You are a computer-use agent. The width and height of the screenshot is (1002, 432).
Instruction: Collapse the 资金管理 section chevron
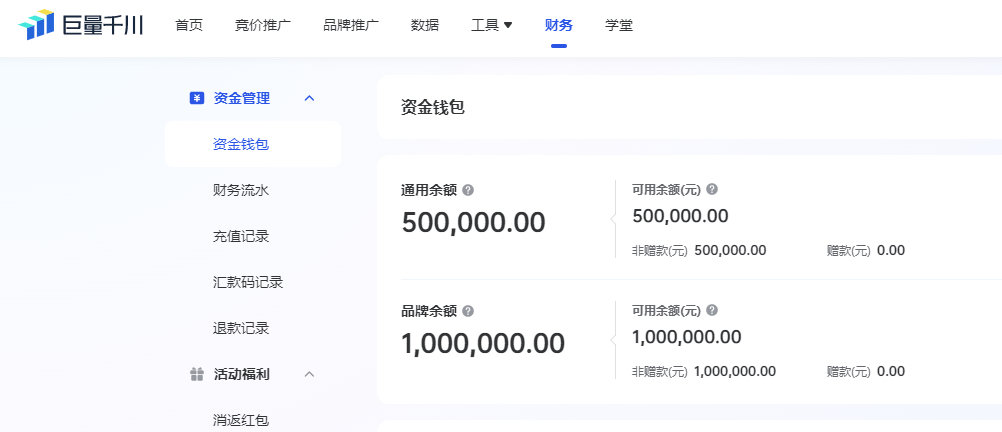(x=309, y=98)
